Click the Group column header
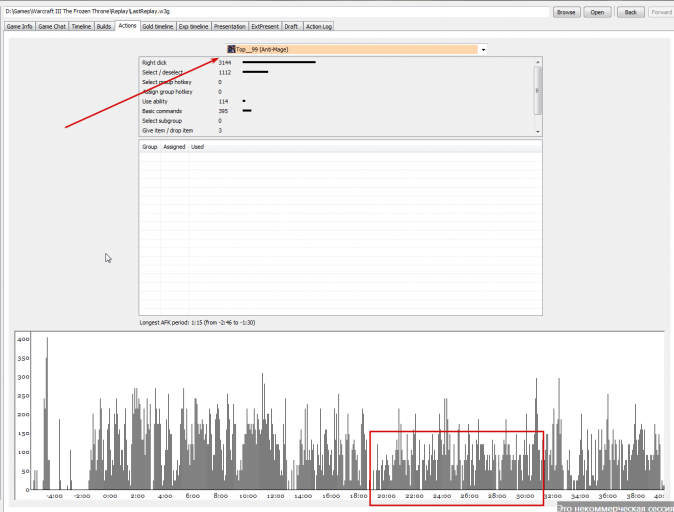Image resolution: width=674 pixels, height=512 pixels. pos(150,147)
